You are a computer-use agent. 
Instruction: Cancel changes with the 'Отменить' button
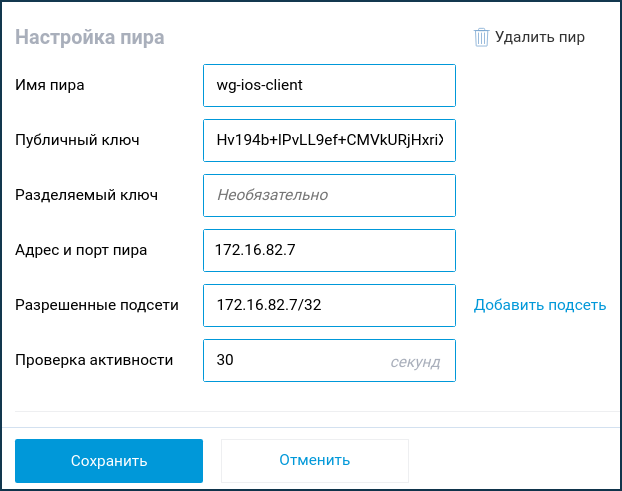(x=314, y=460)
